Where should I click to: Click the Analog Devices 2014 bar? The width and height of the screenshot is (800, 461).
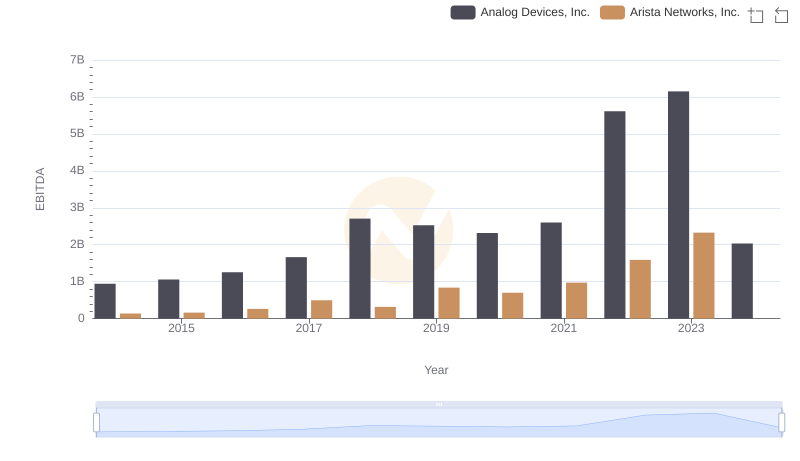[x=105, y=301]
